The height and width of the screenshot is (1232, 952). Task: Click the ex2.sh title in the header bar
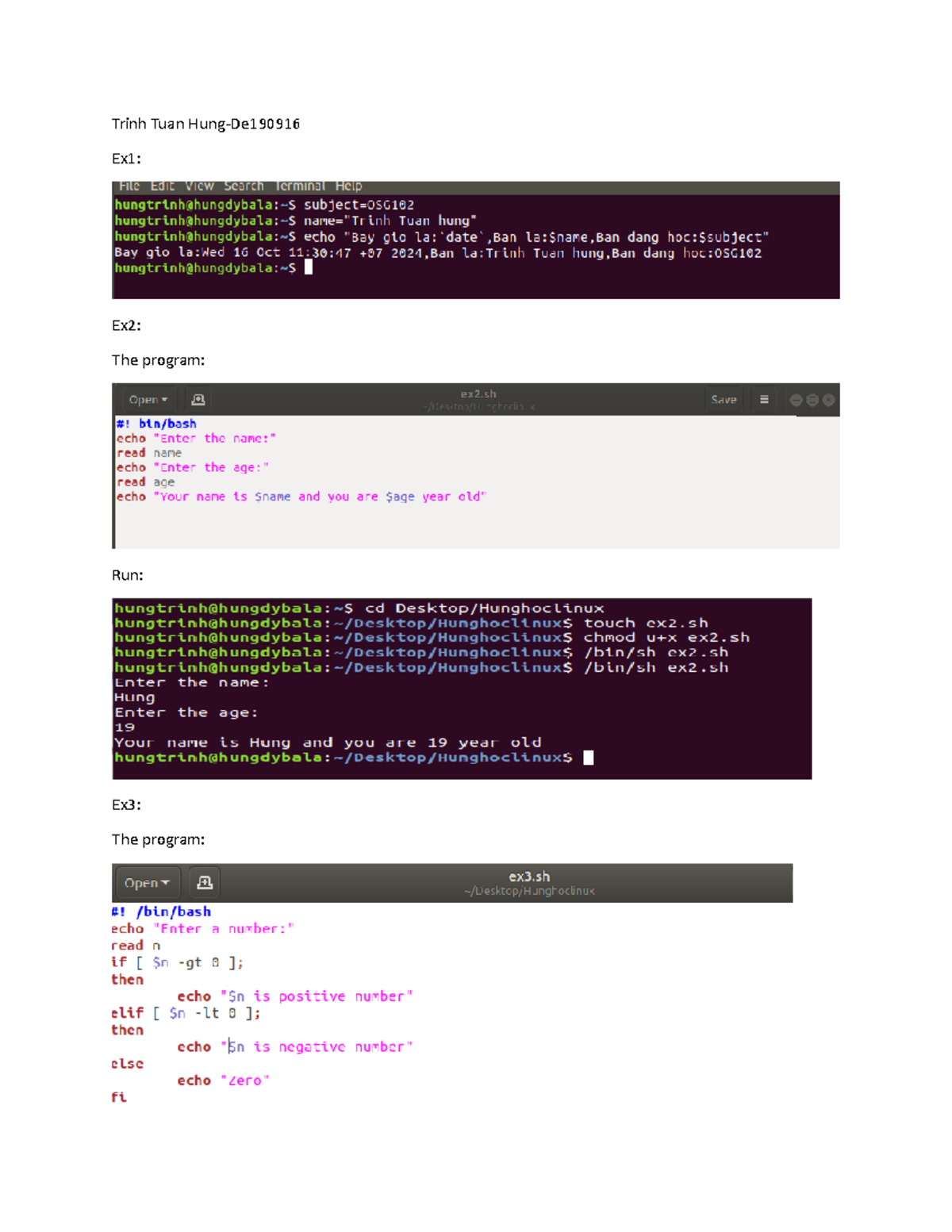coord(478,393)
